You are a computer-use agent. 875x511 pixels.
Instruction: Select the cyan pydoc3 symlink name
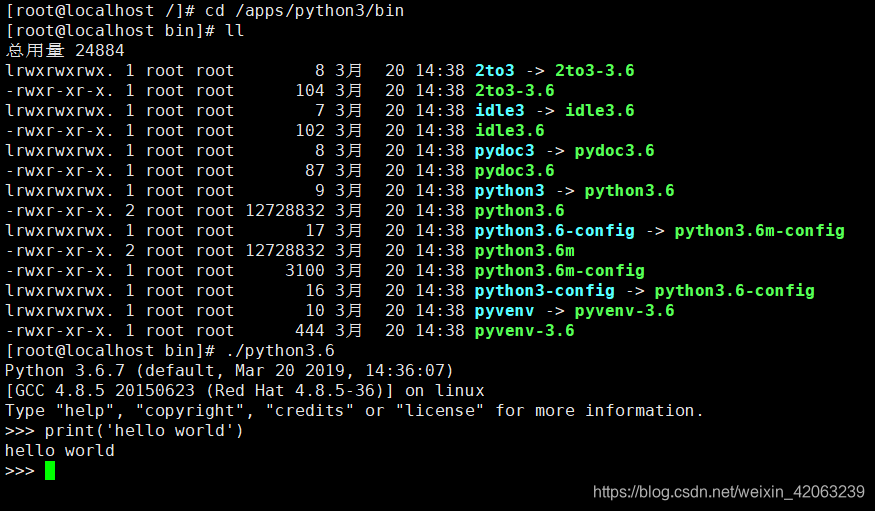[x=504, y=151]
